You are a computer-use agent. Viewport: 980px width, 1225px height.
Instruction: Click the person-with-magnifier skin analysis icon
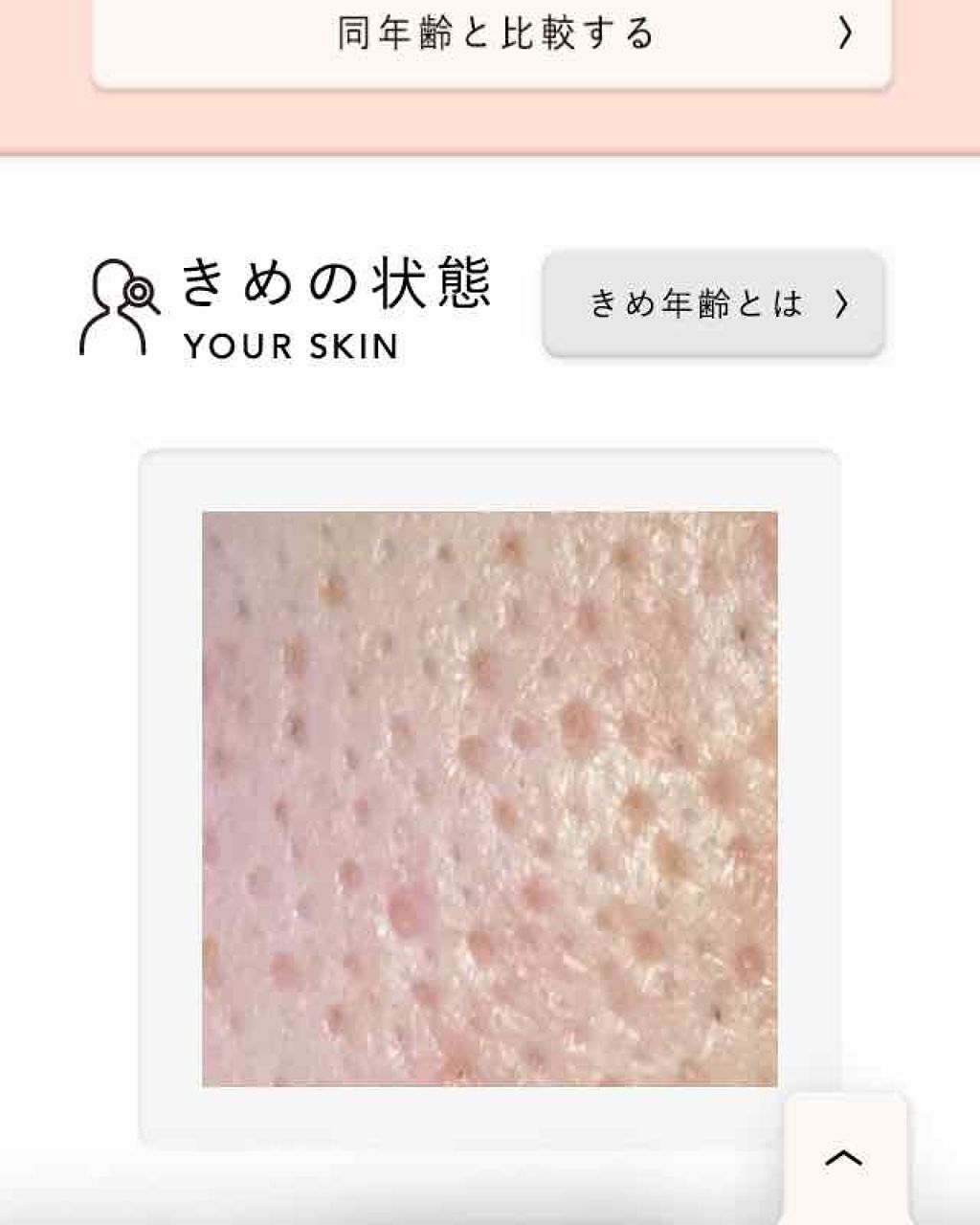click(119, 307)
